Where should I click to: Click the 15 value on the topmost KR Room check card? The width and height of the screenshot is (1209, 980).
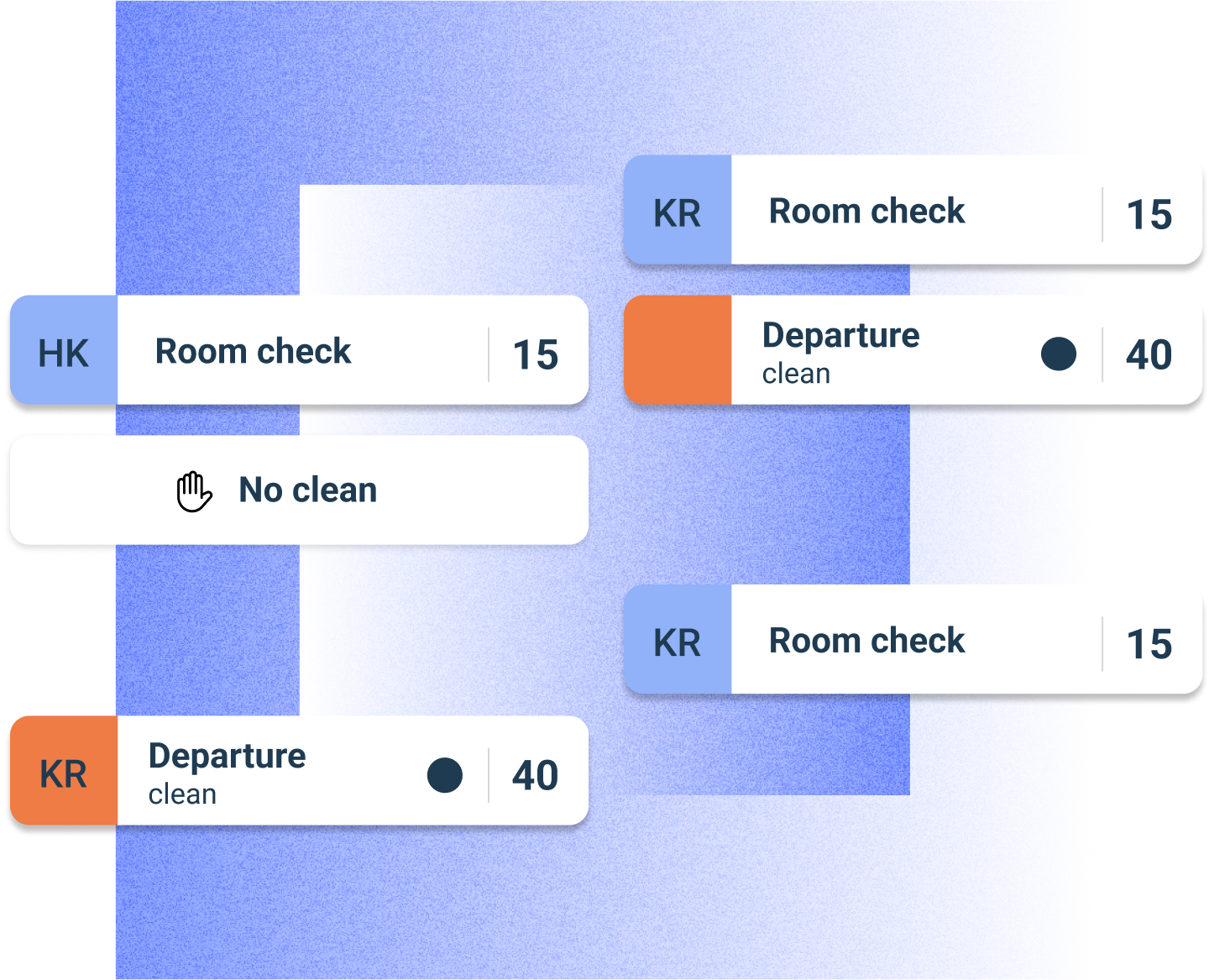tap(1149, 214)
